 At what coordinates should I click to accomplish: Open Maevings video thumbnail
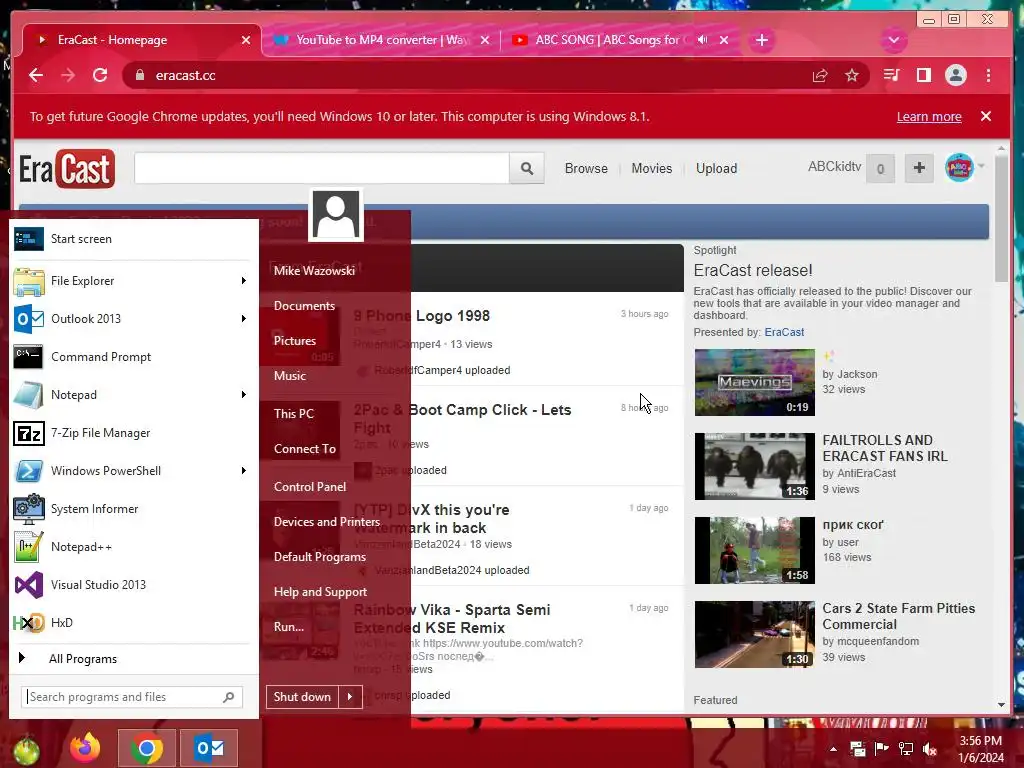point(754,383)
